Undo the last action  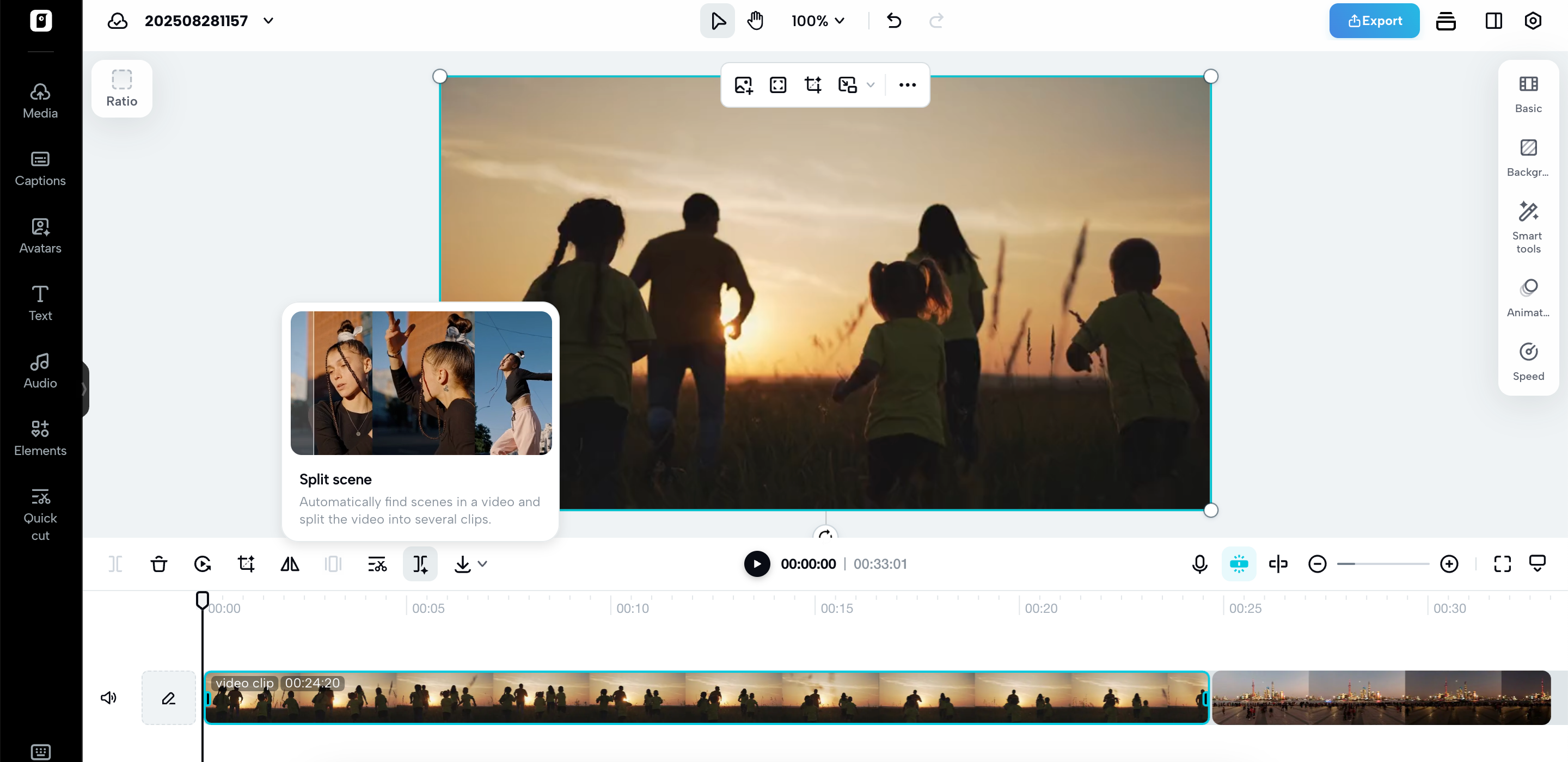893,21
